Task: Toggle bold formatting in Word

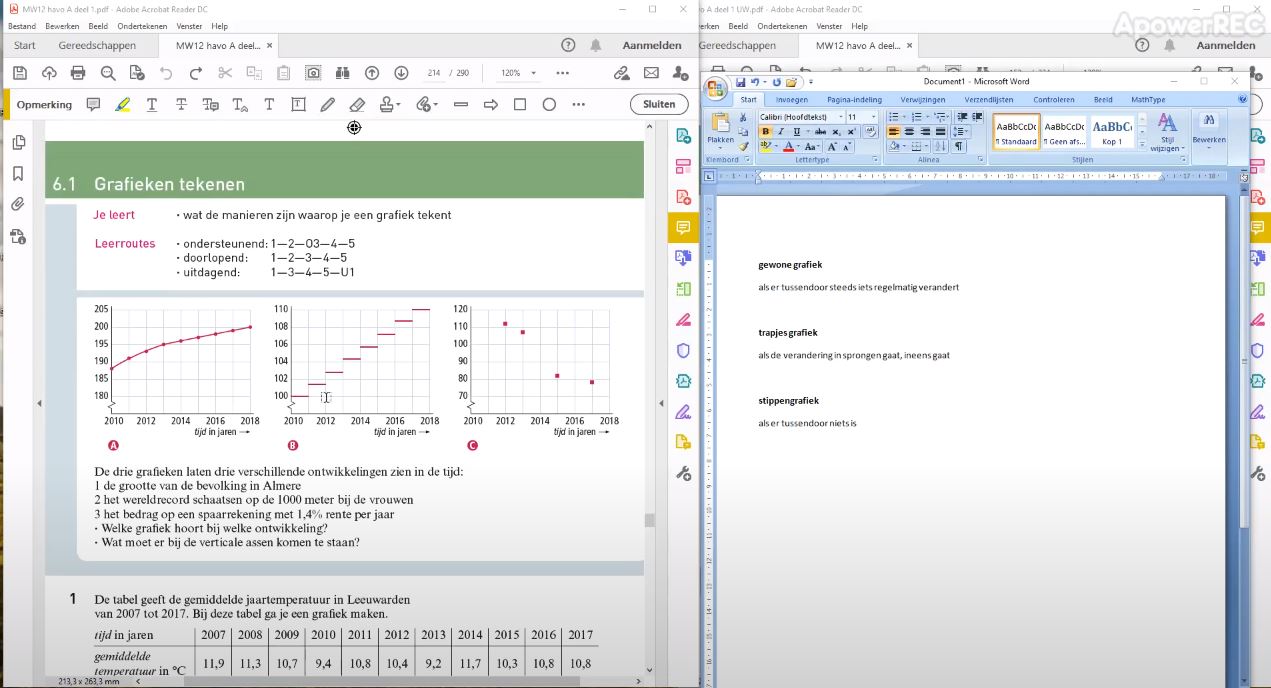Action: tap(766, 132)
